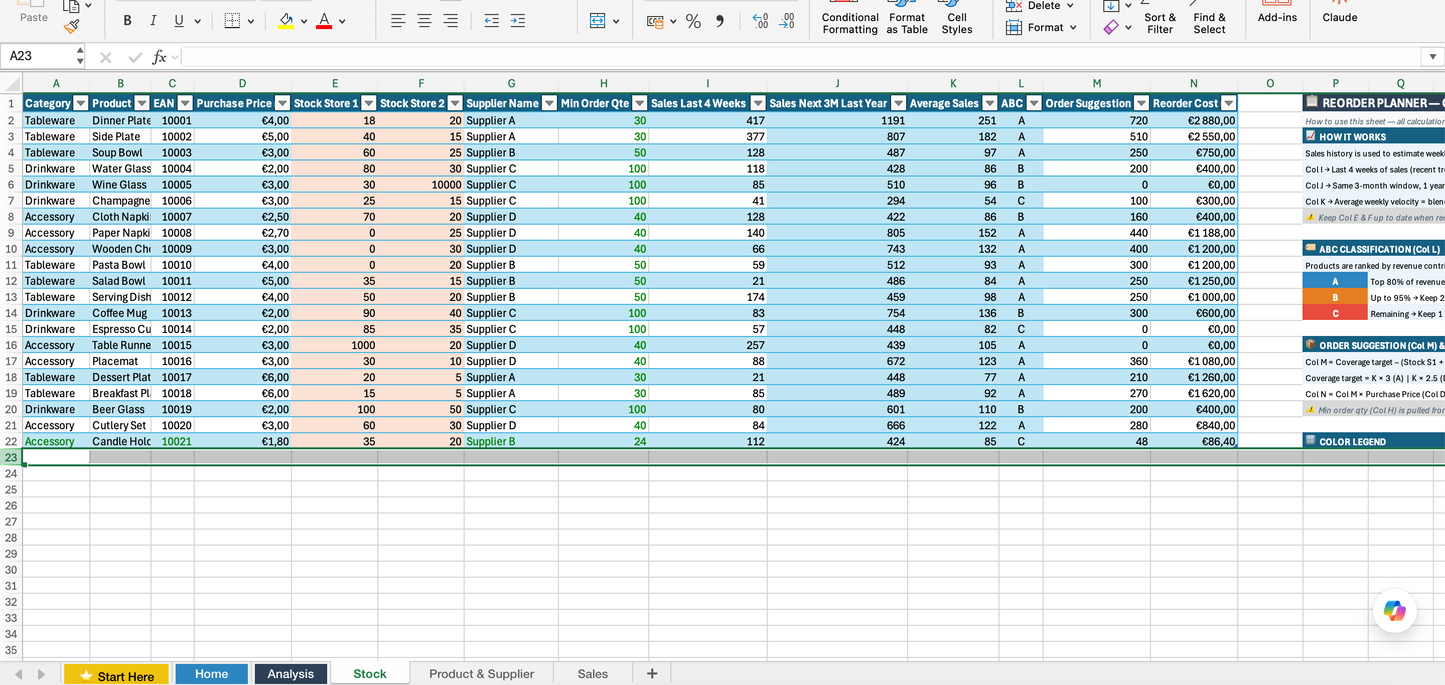Apply comma style
The width and height of the screenshot is (1445, 685).
pyautogui.click(x=719, y=21)
